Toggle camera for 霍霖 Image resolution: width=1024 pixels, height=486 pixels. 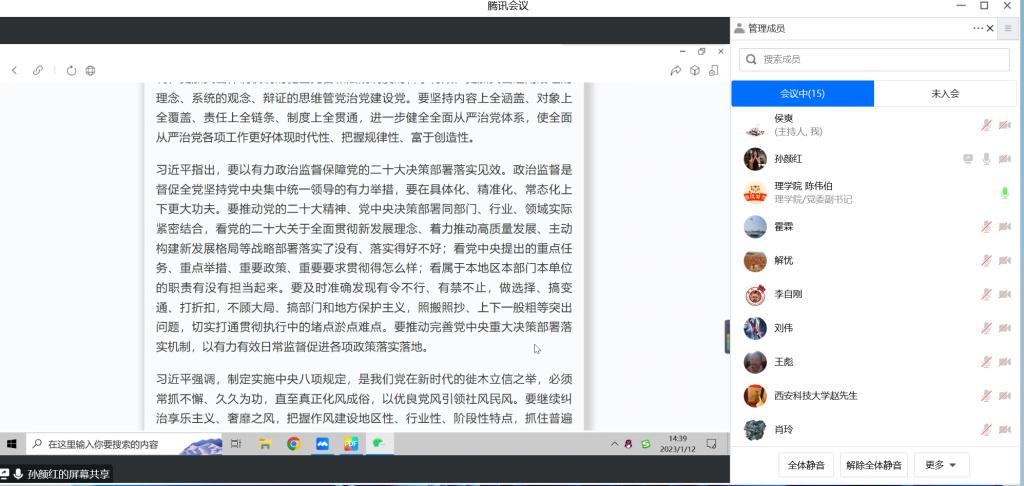click(x=1005, y=227)
